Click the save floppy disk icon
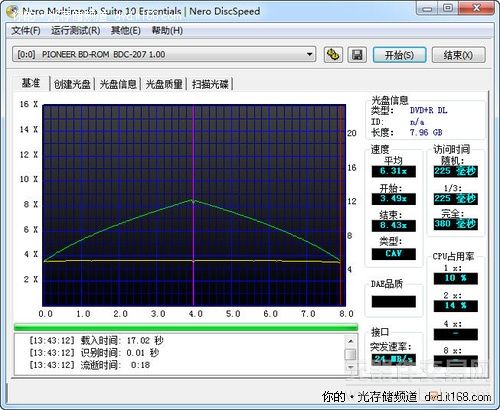 [357, 55]
